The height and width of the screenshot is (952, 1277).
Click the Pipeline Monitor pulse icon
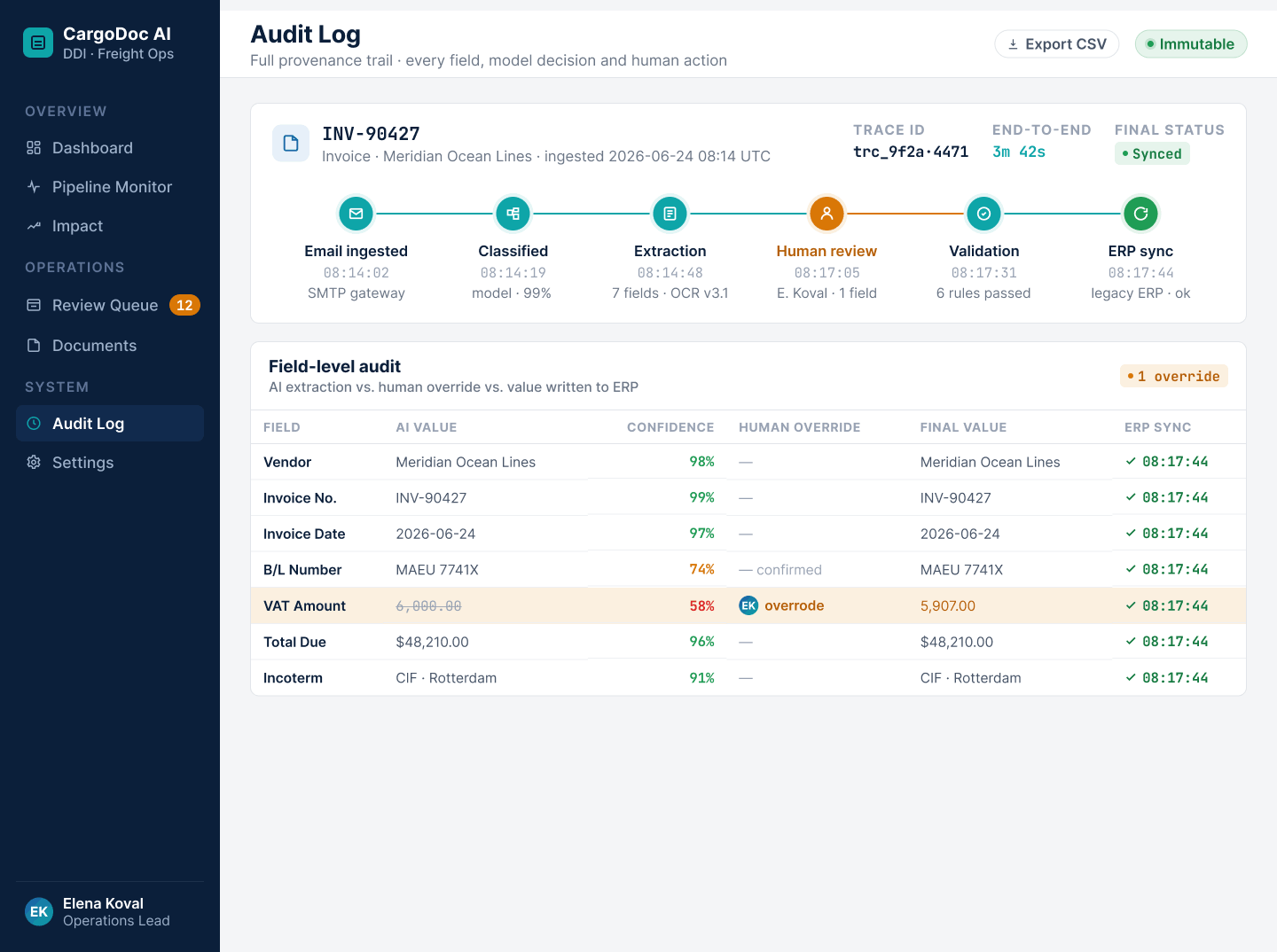pos(34,187)
